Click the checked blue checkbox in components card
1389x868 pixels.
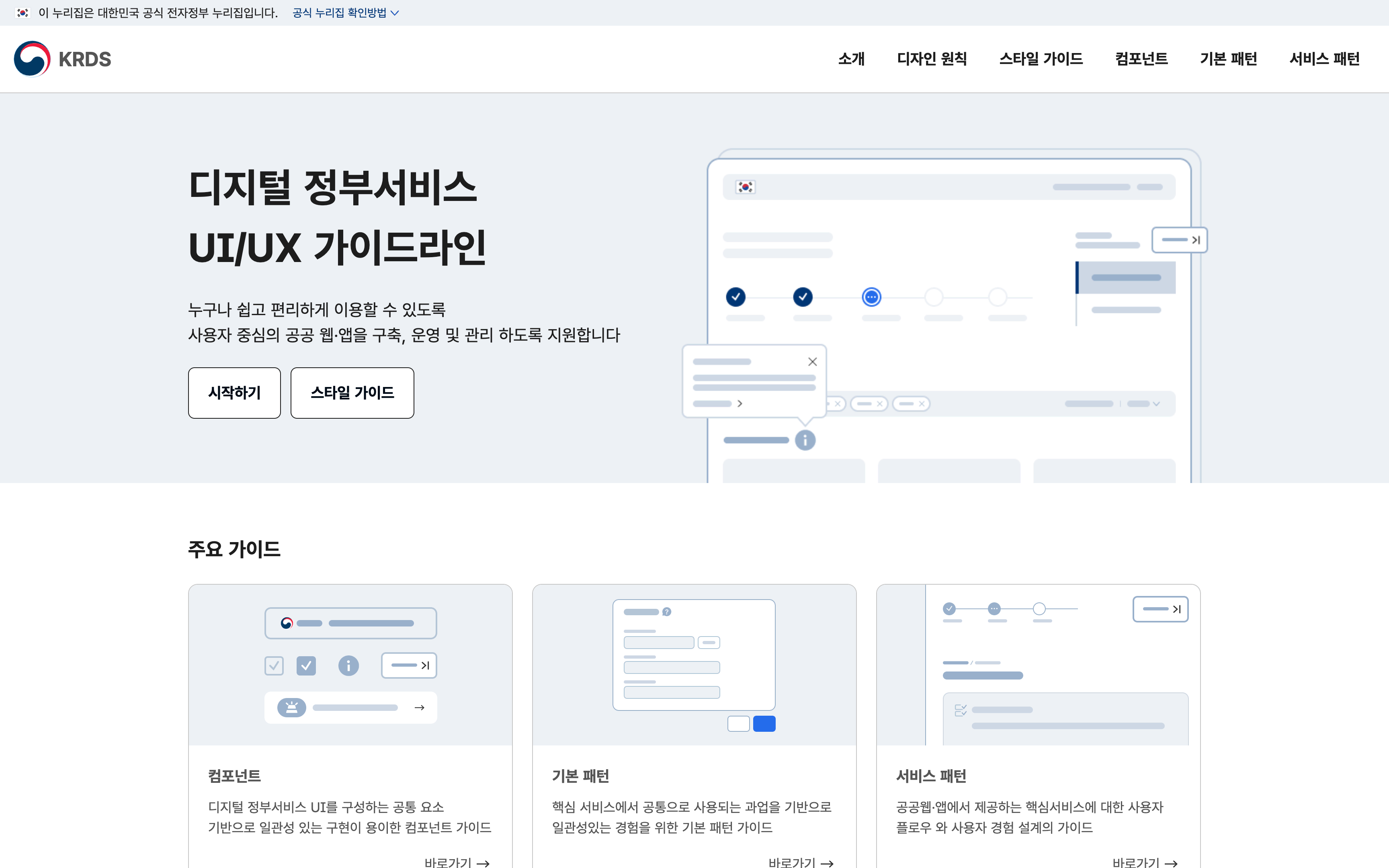click(306, 665)
